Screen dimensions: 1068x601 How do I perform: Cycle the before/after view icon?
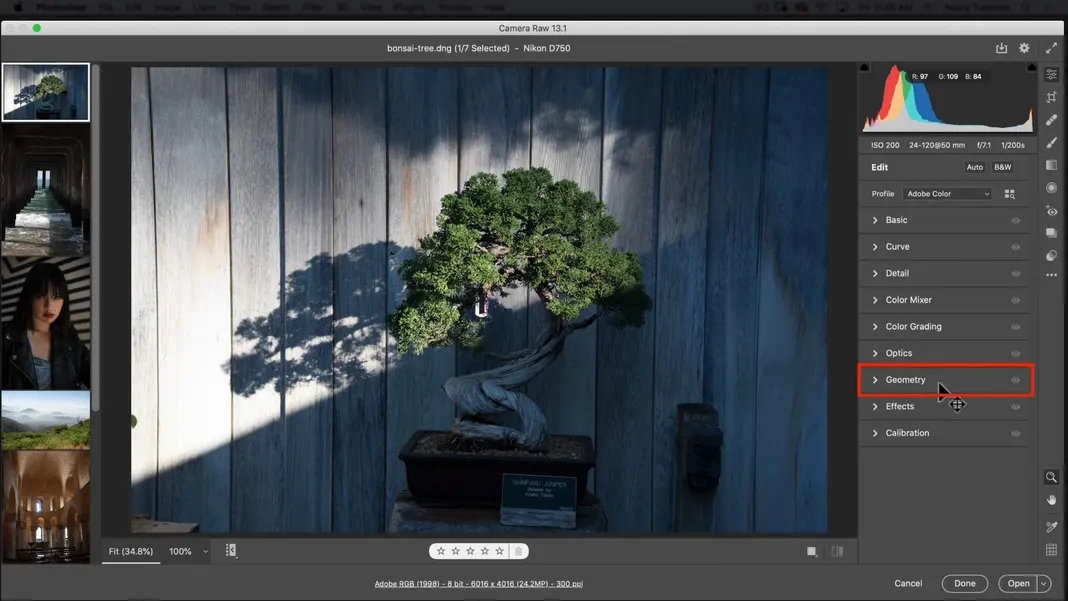(x=811, y=551)
